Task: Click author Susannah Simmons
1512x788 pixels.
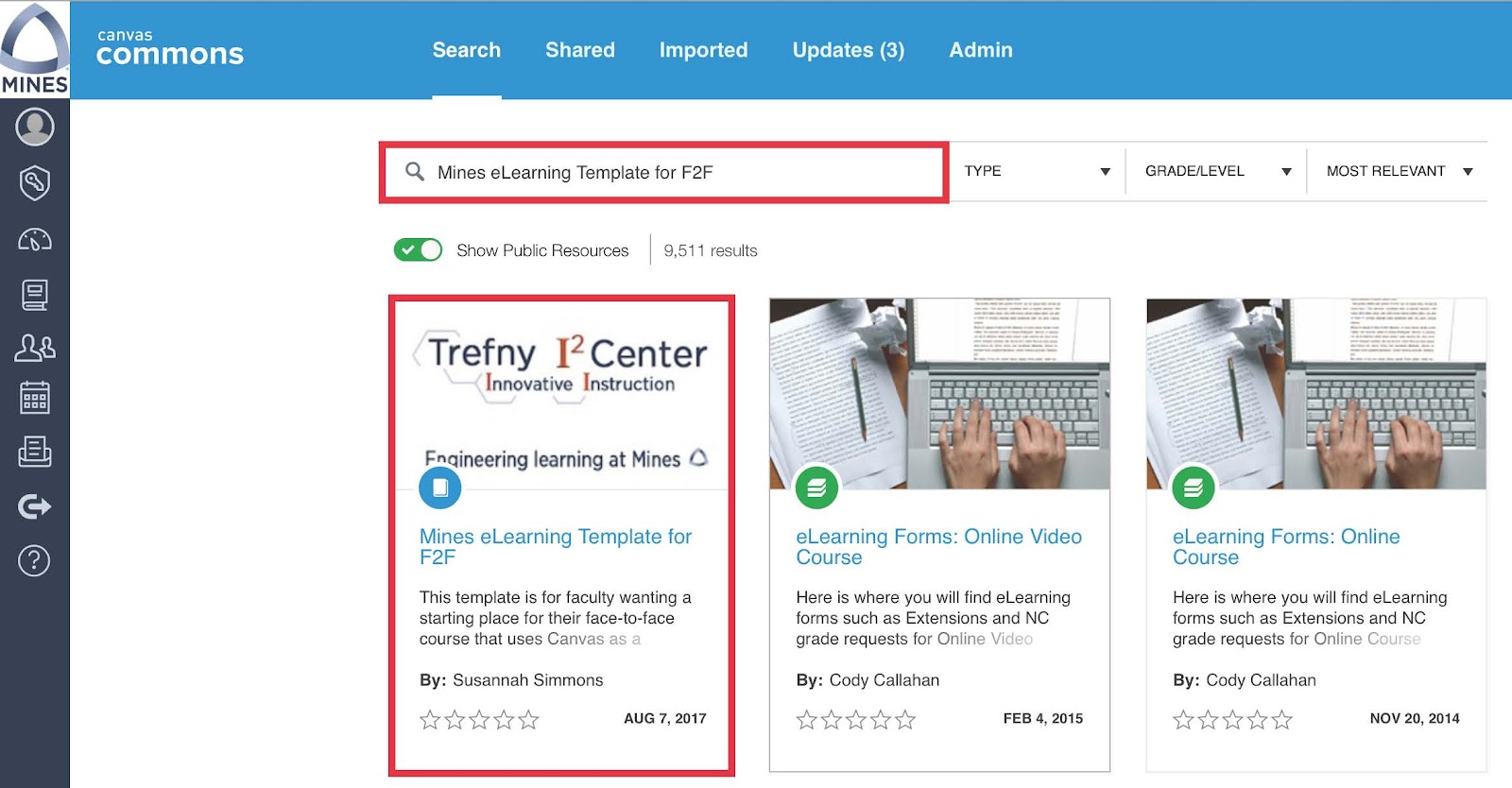Action: pyautogui.click(x=527, y=680)
